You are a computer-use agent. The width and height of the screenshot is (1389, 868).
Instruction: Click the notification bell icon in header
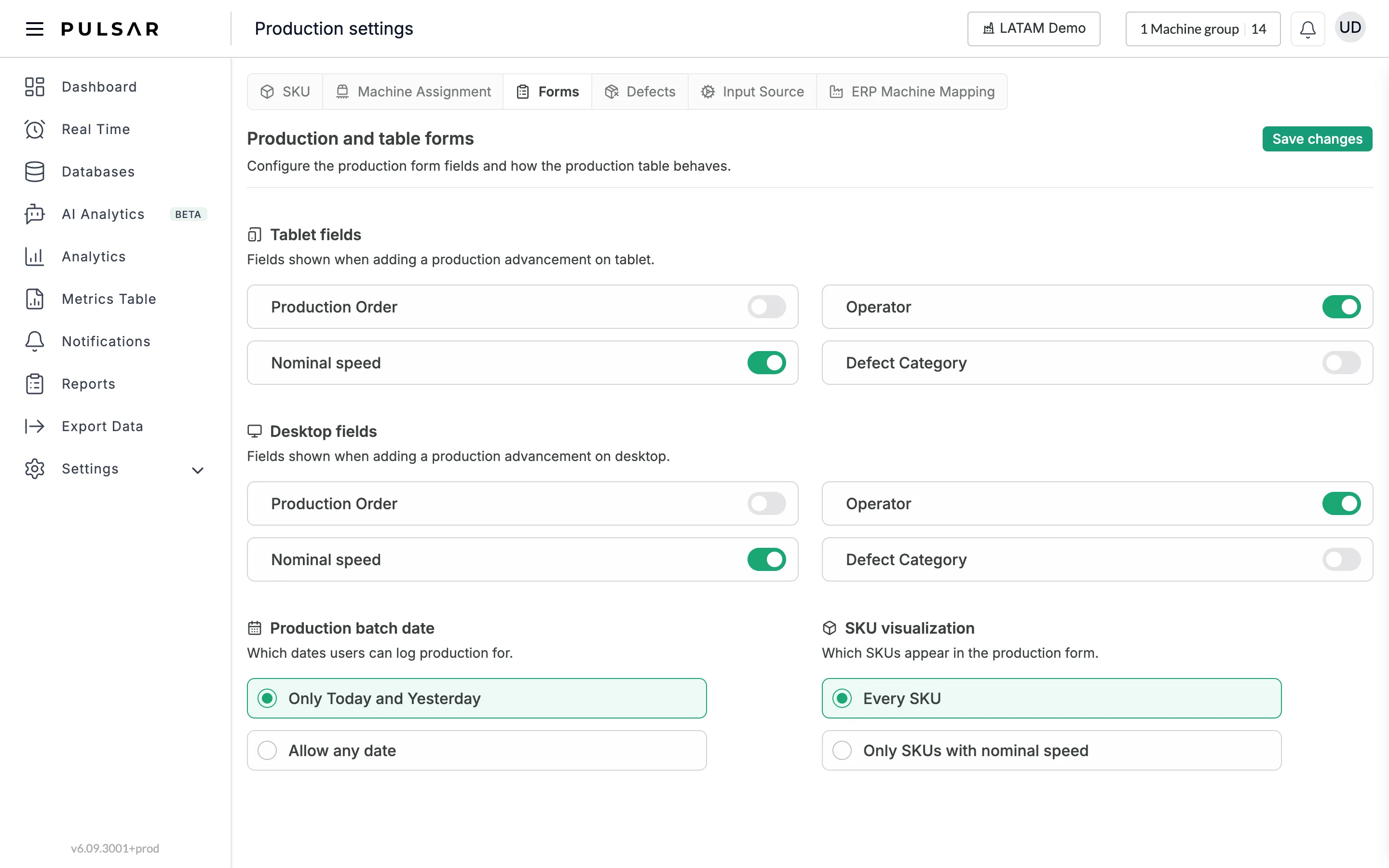point(1307,29)
